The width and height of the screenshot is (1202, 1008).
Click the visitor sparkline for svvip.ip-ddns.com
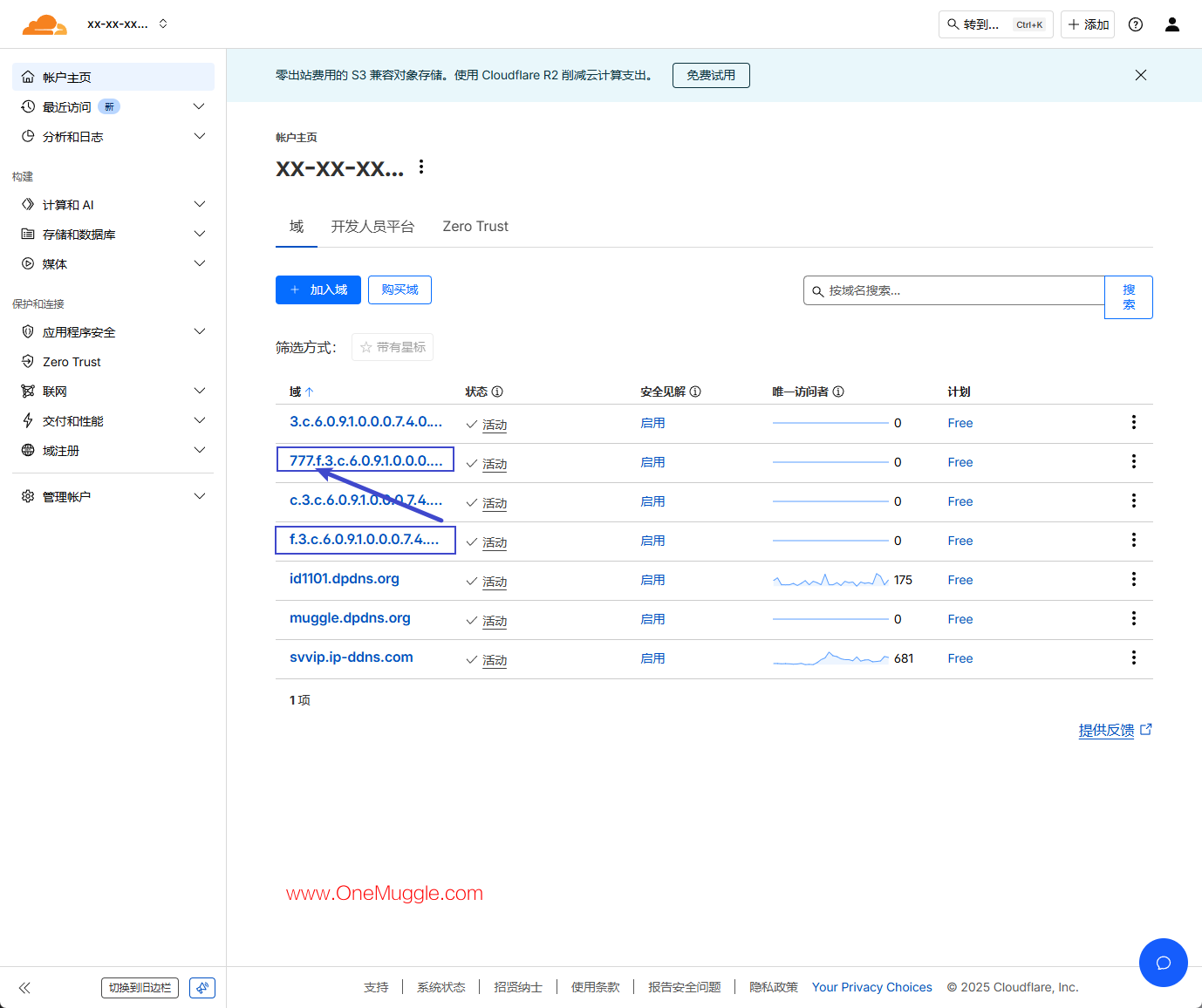tap(830, 658)
